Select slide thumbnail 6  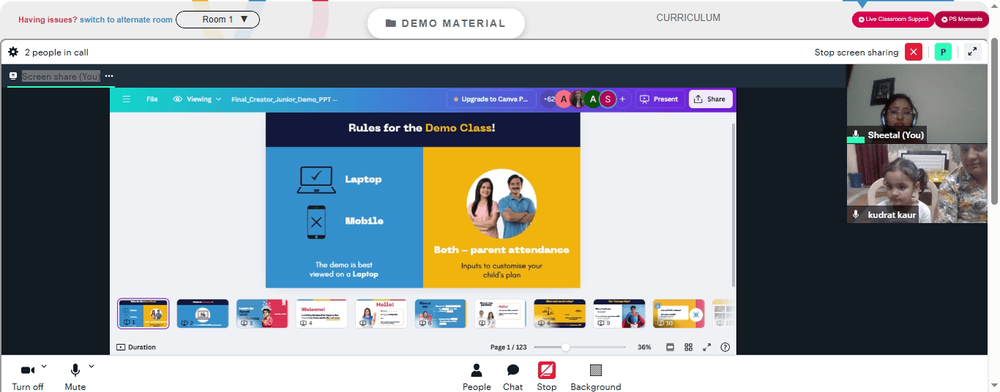(x=441, y=314)
